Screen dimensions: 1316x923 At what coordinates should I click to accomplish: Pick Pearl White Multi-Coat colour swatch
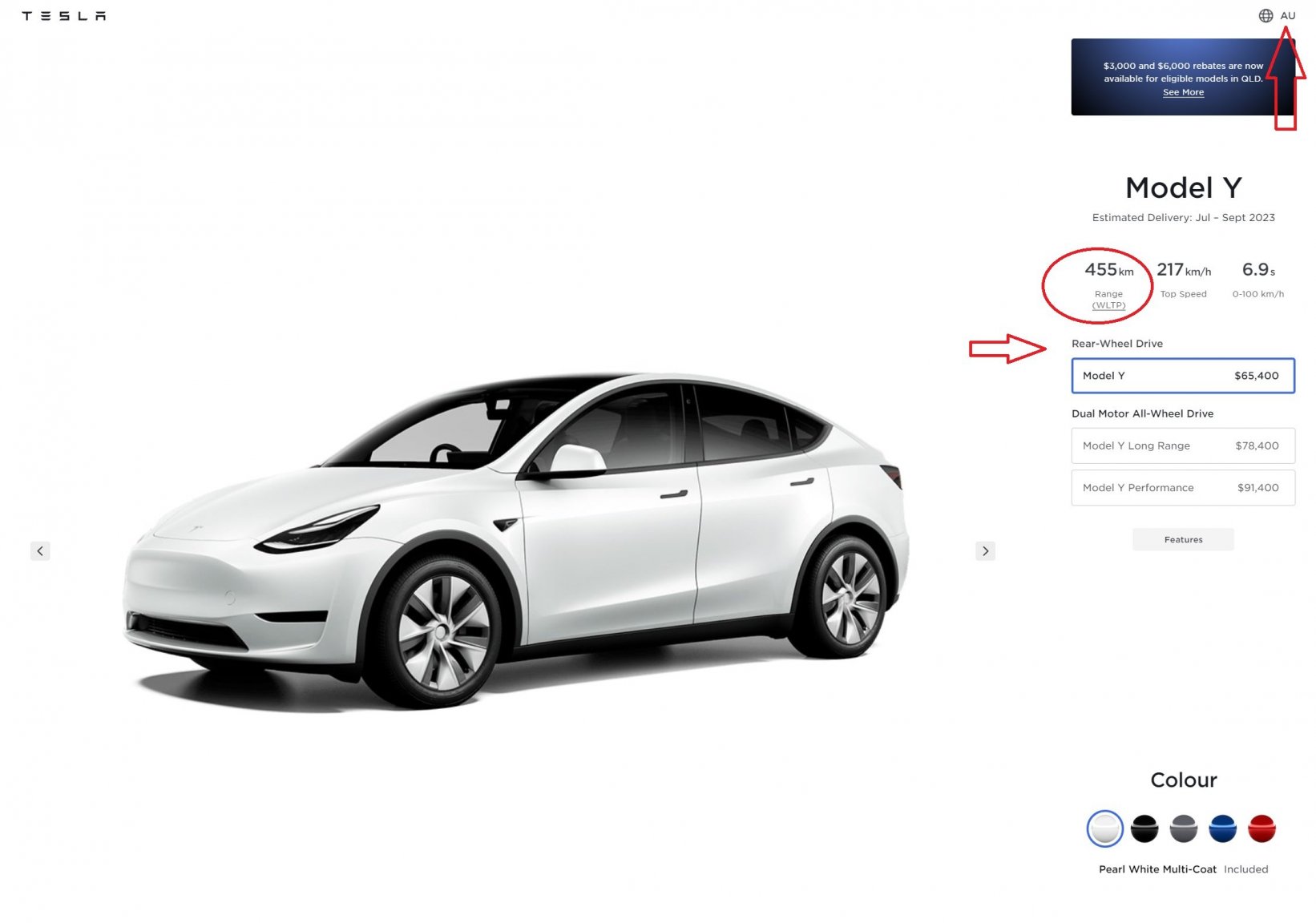[1104, 828]
